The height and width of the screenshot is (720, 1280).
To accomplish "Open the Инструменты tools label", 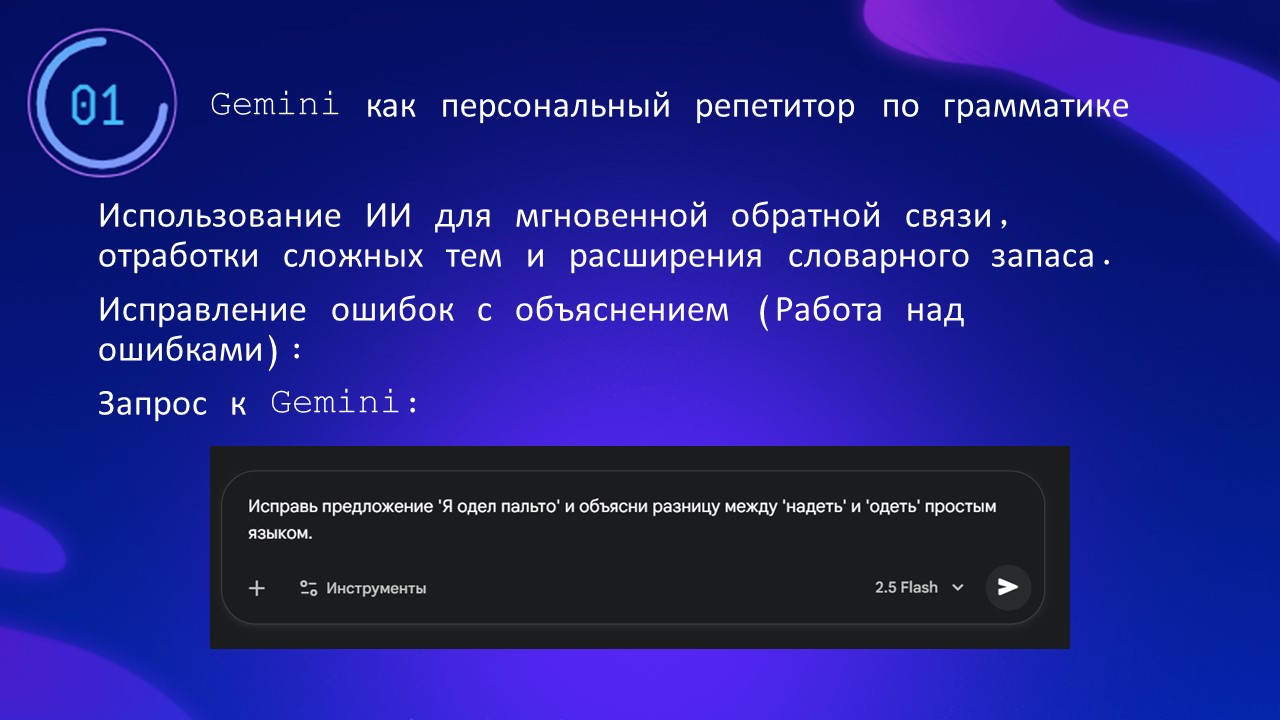I will click(376, 588).
